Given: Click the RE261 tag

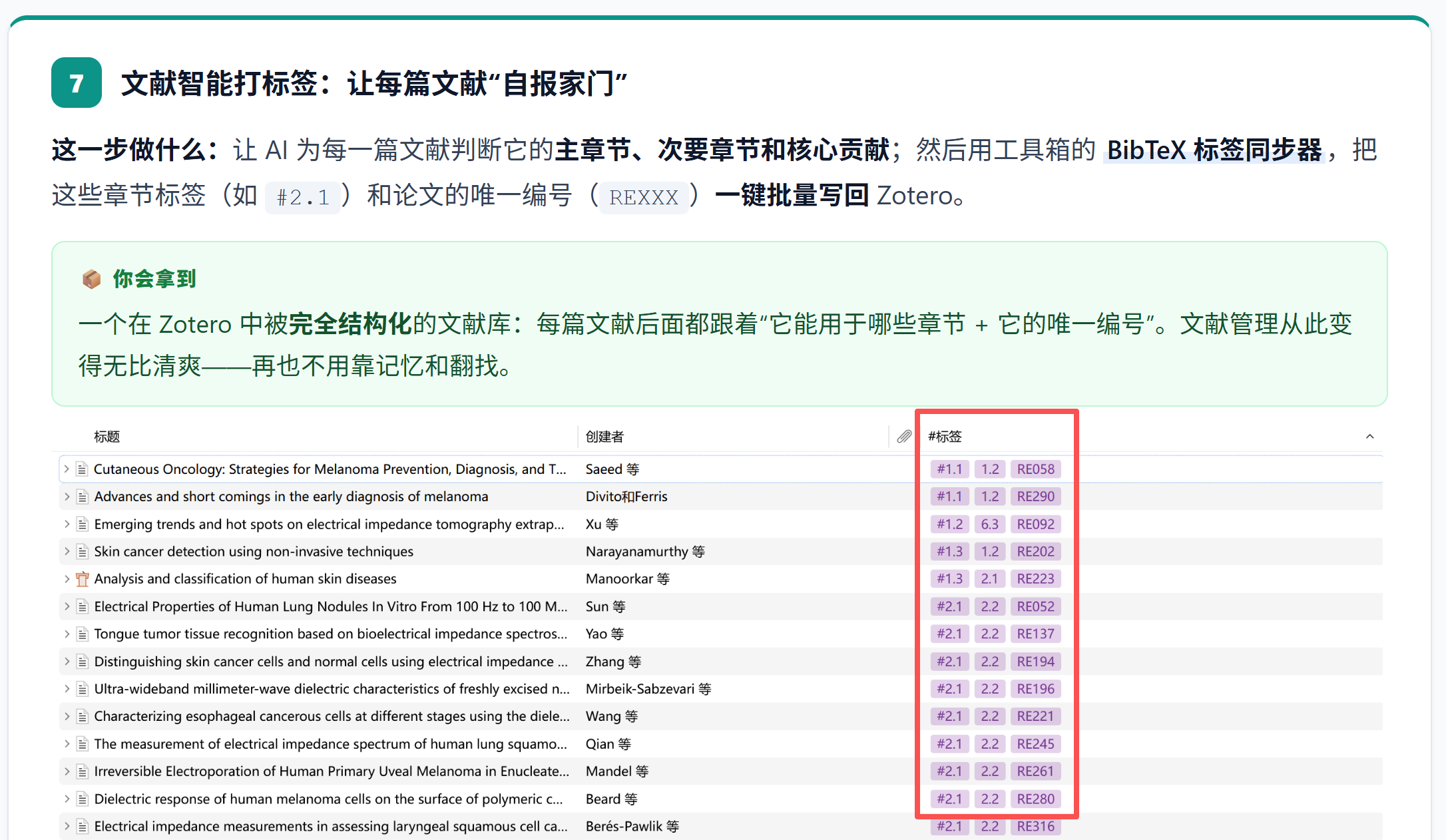Looking at the screenshot, I should (1035, 771).
